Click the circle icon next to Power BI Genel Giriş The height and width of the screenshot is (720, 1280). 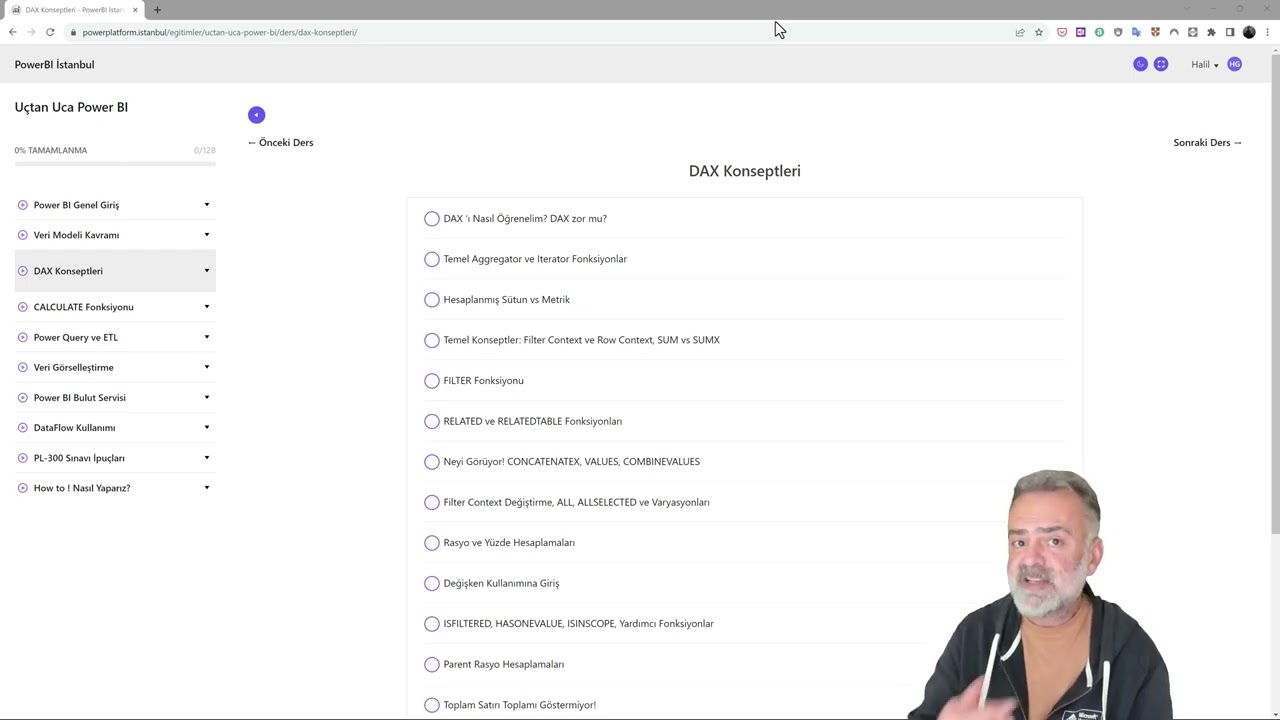point(23,205)
